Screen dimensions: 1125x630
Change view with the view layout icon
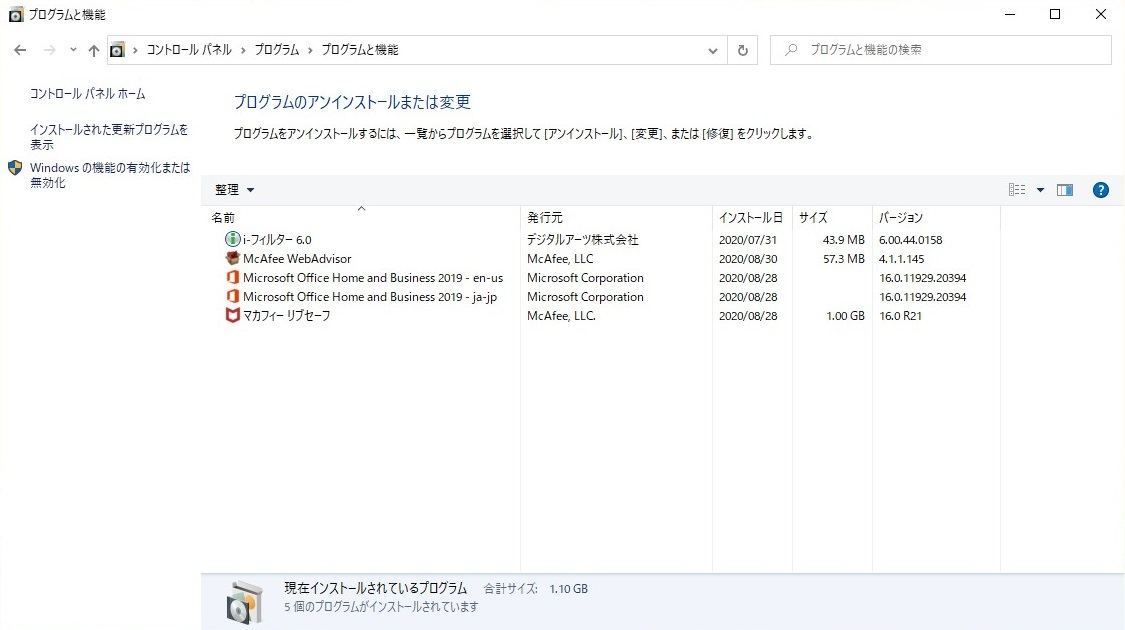(1017, 190)
